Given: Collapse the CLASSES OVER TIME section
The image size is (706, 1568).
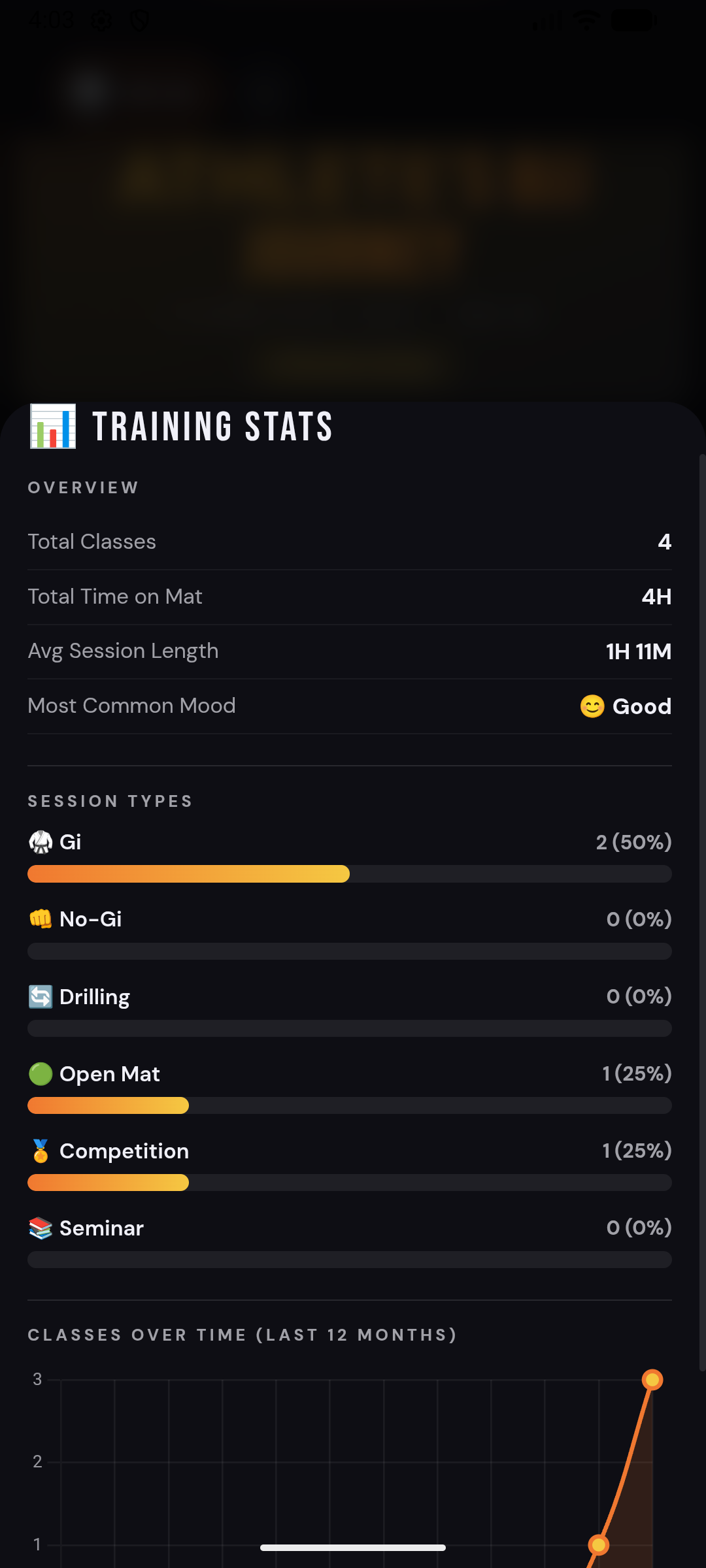Looking at the screenshot, I should 243,1335.
